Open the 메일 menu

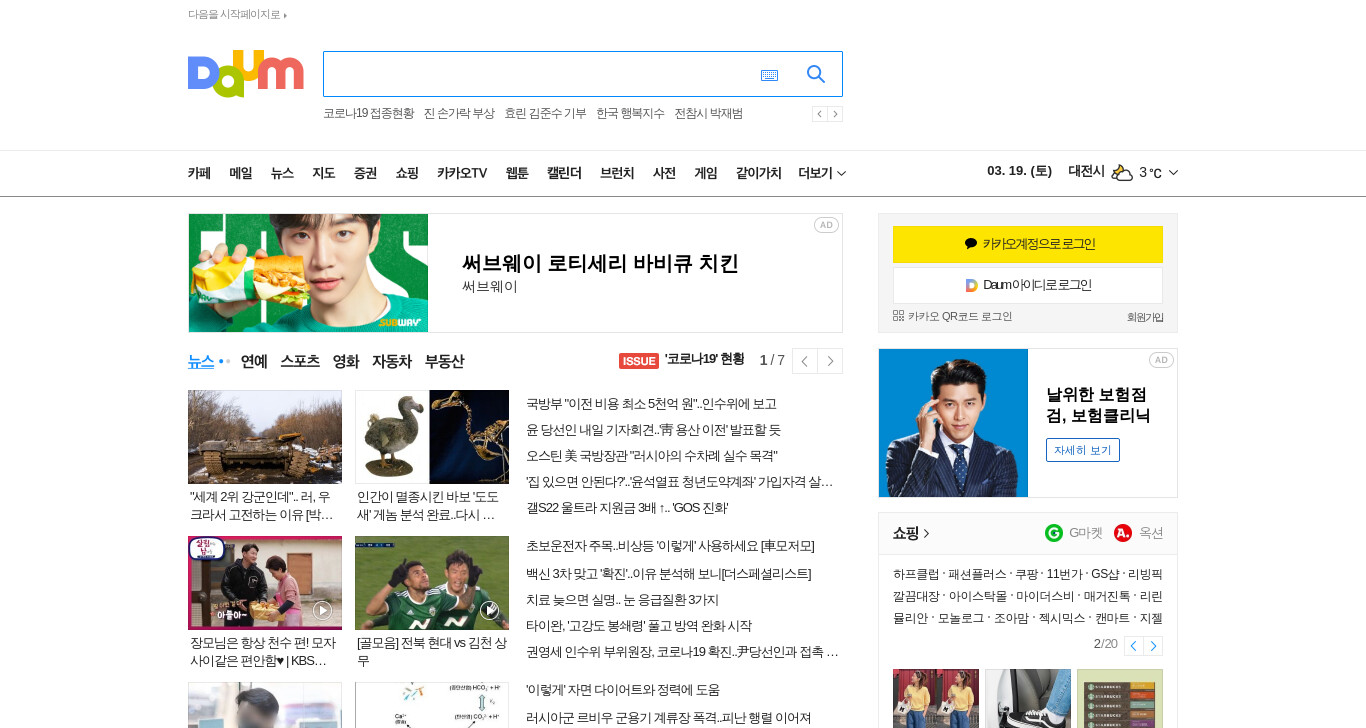[x=241, y=173]
